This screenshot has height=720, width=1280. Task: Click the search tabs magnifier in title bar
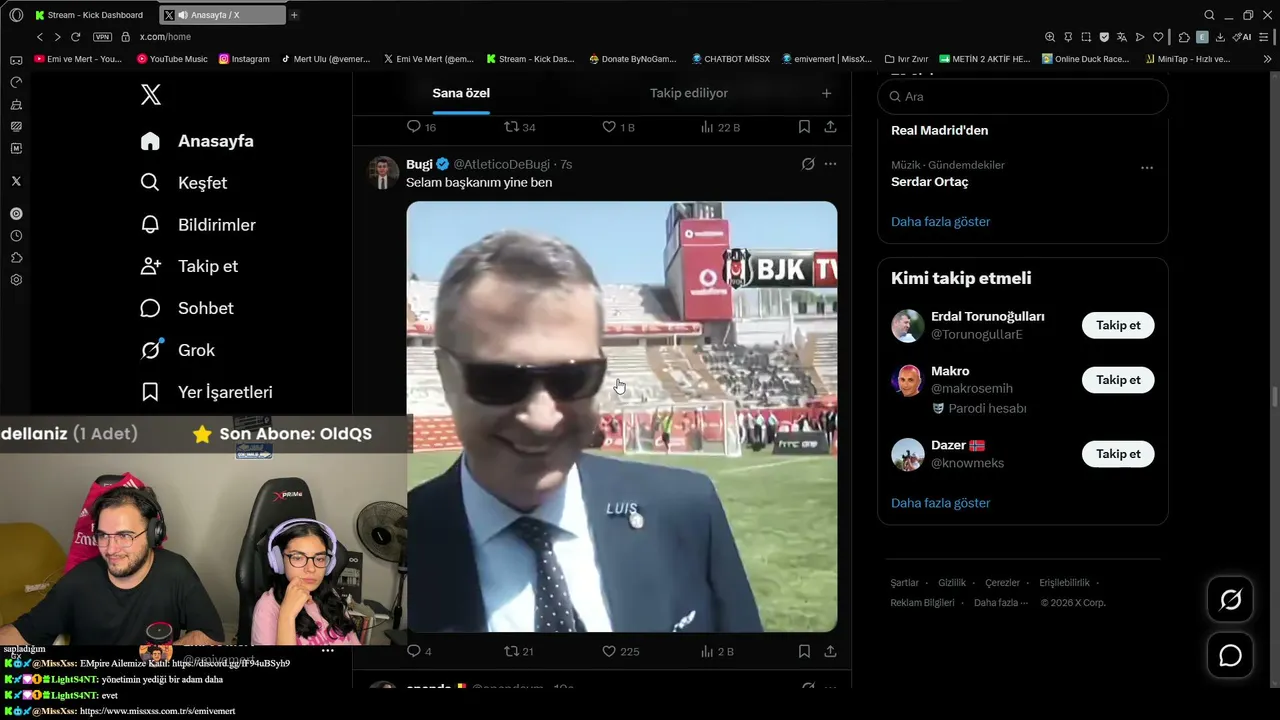click(1209, 15)
